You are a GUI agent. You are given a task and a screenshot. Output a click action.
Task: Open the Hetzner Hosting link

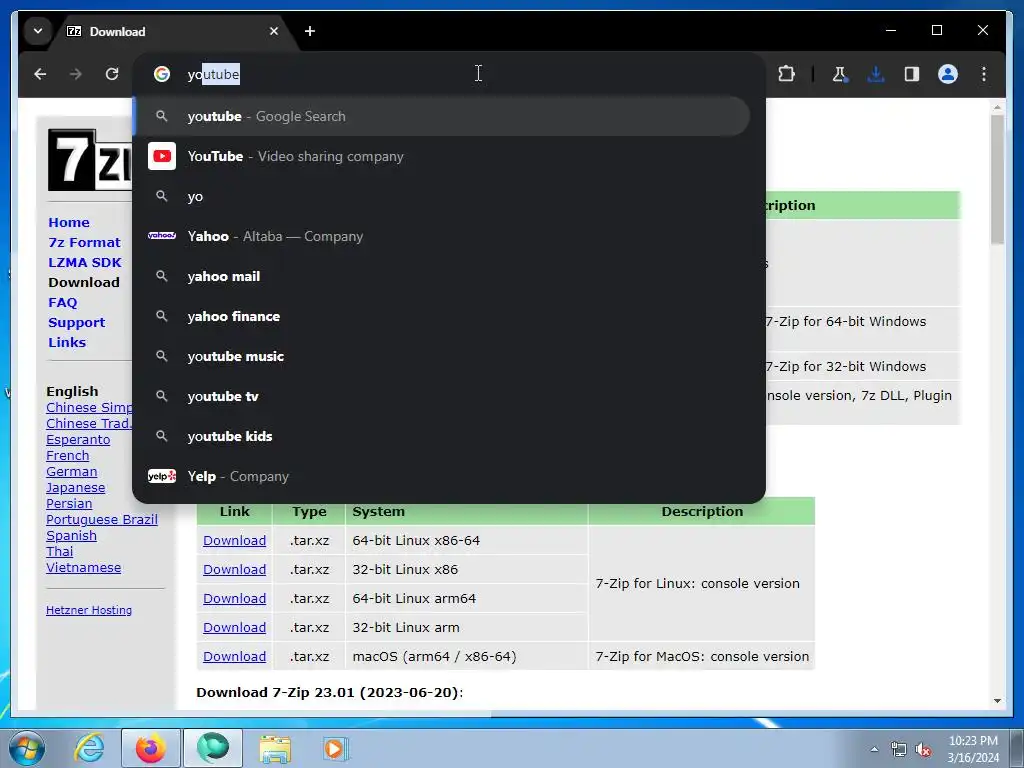89,610
